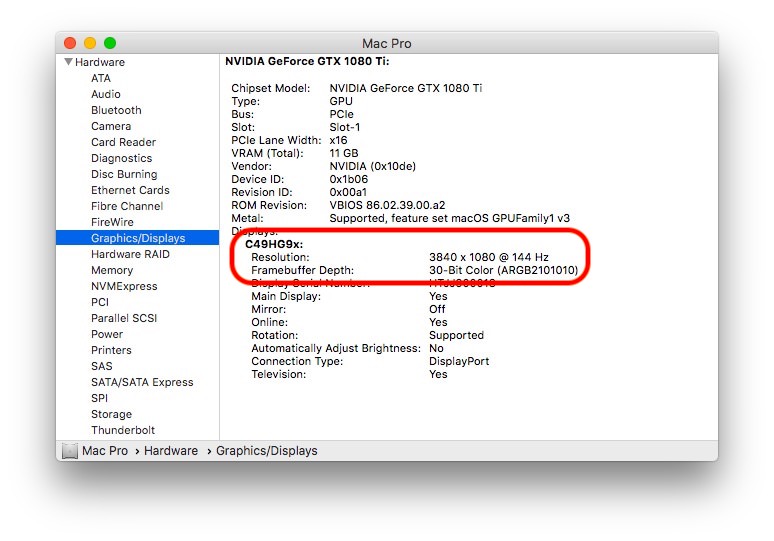Select Ethernet Cards entry
This screenshot has width=774, height=541.
(x=130, y=190)
